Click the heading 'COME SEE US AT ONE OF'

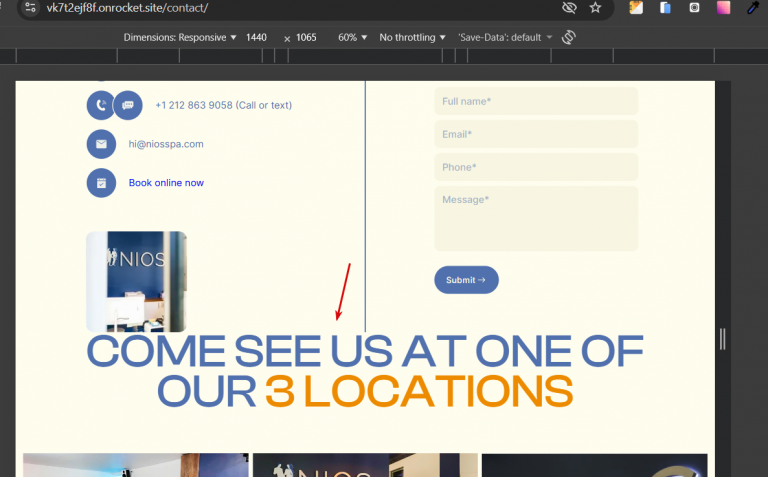click(x=365, y=351)
